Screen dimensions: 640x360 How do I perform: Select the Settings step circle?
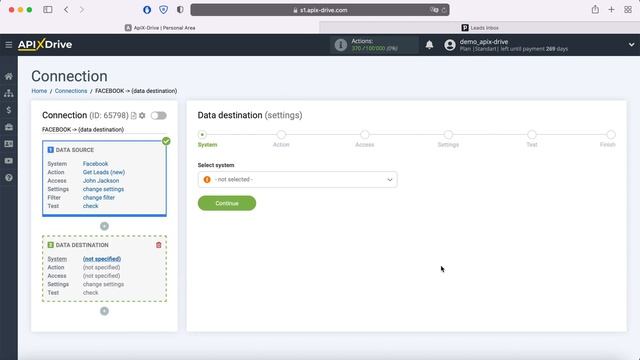point(448,135)
